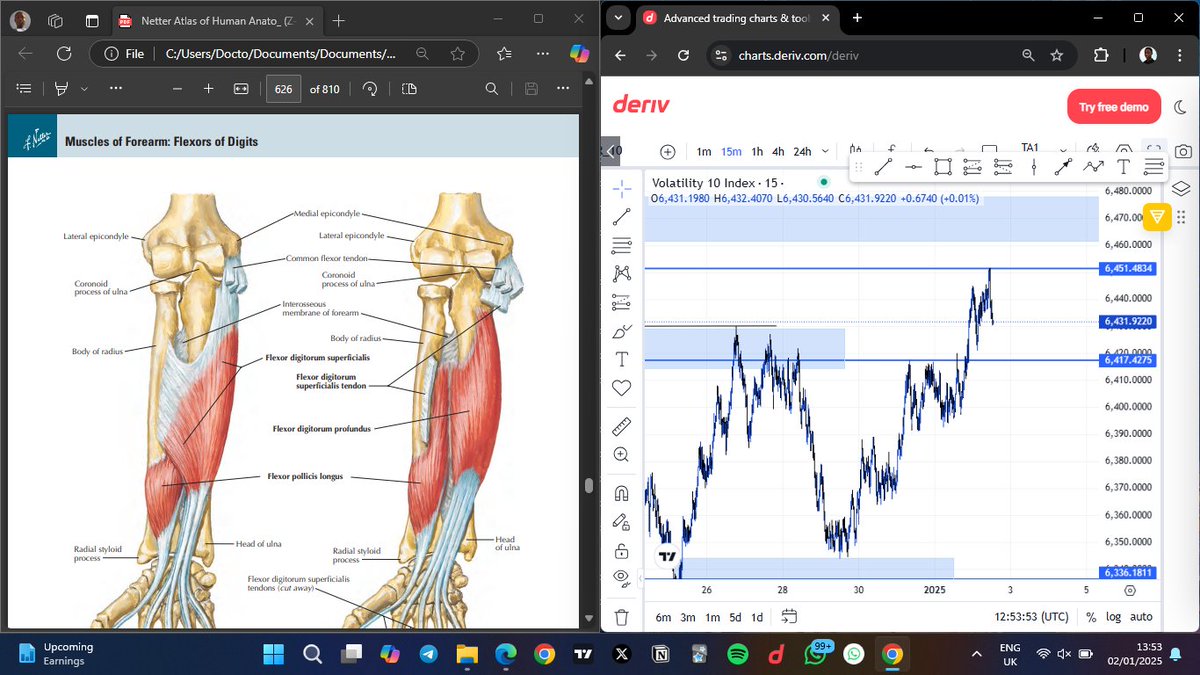Open candlestick chart style selector

[855, 151]
